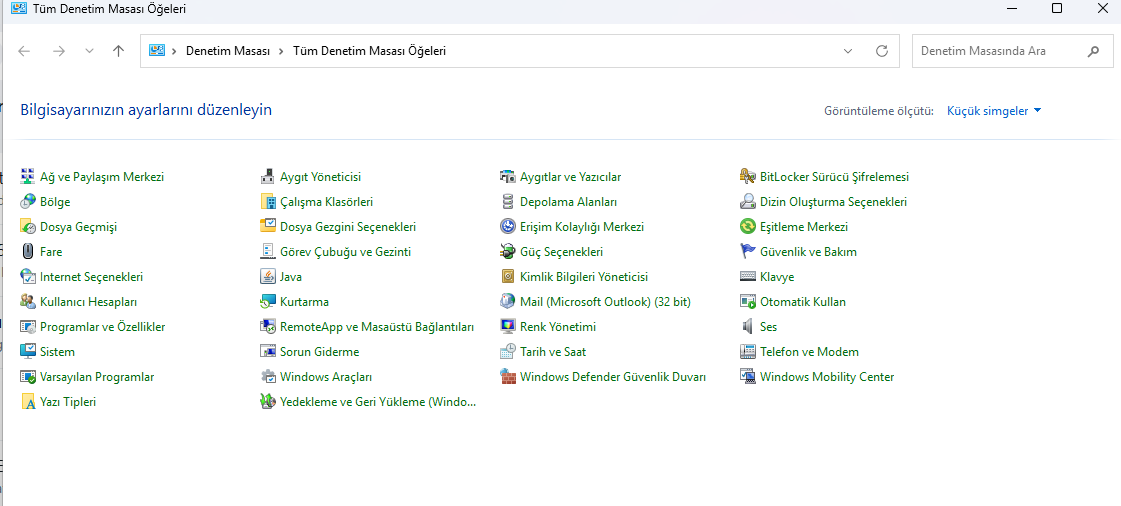Viewport: 1121px width, 506px height.
Task: Click the Güç Seçenekleri icon
Action: point(508,252)
